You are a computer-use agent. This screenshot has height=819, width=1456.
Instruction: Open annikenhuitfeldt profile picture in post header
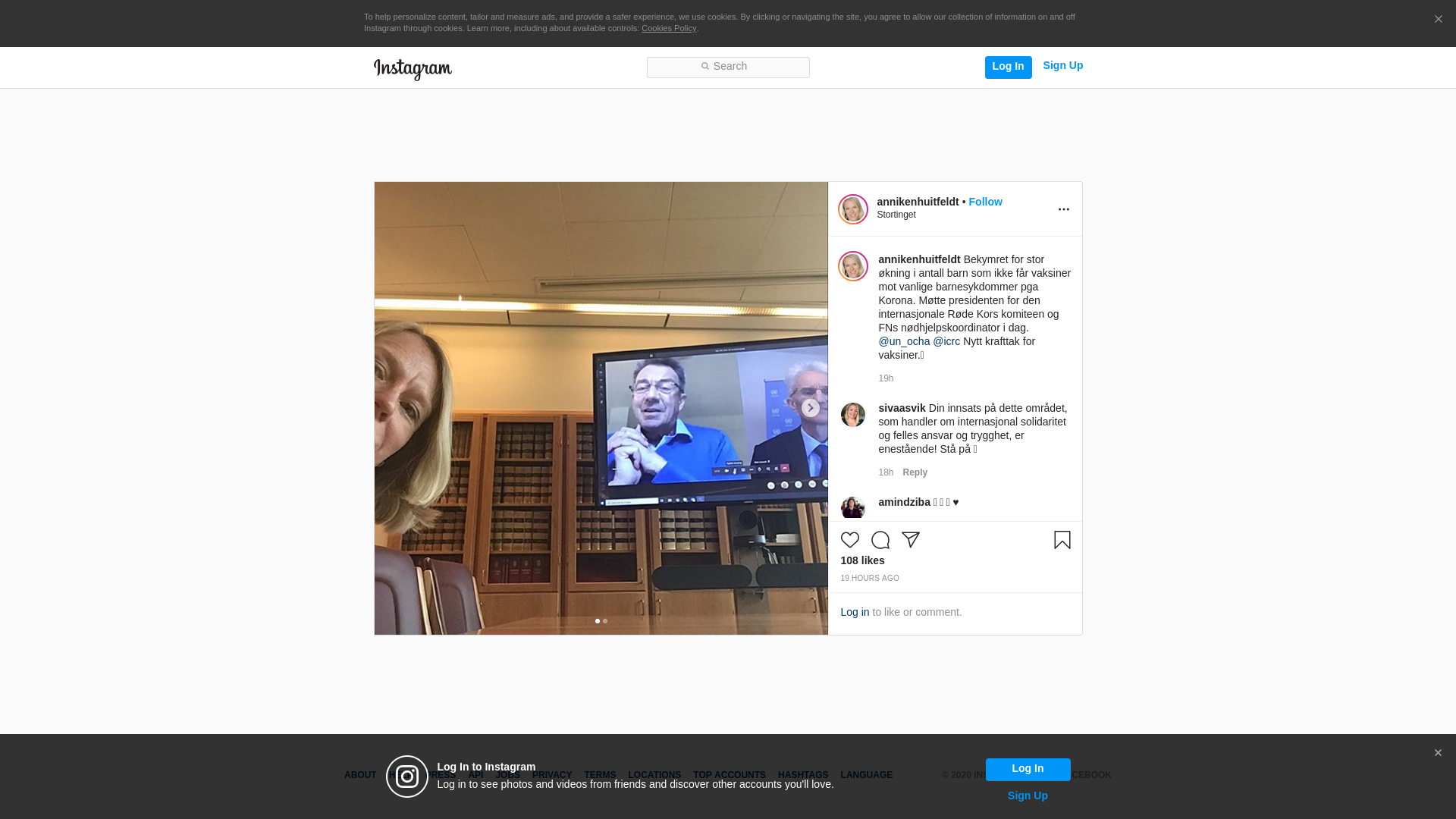853,209
